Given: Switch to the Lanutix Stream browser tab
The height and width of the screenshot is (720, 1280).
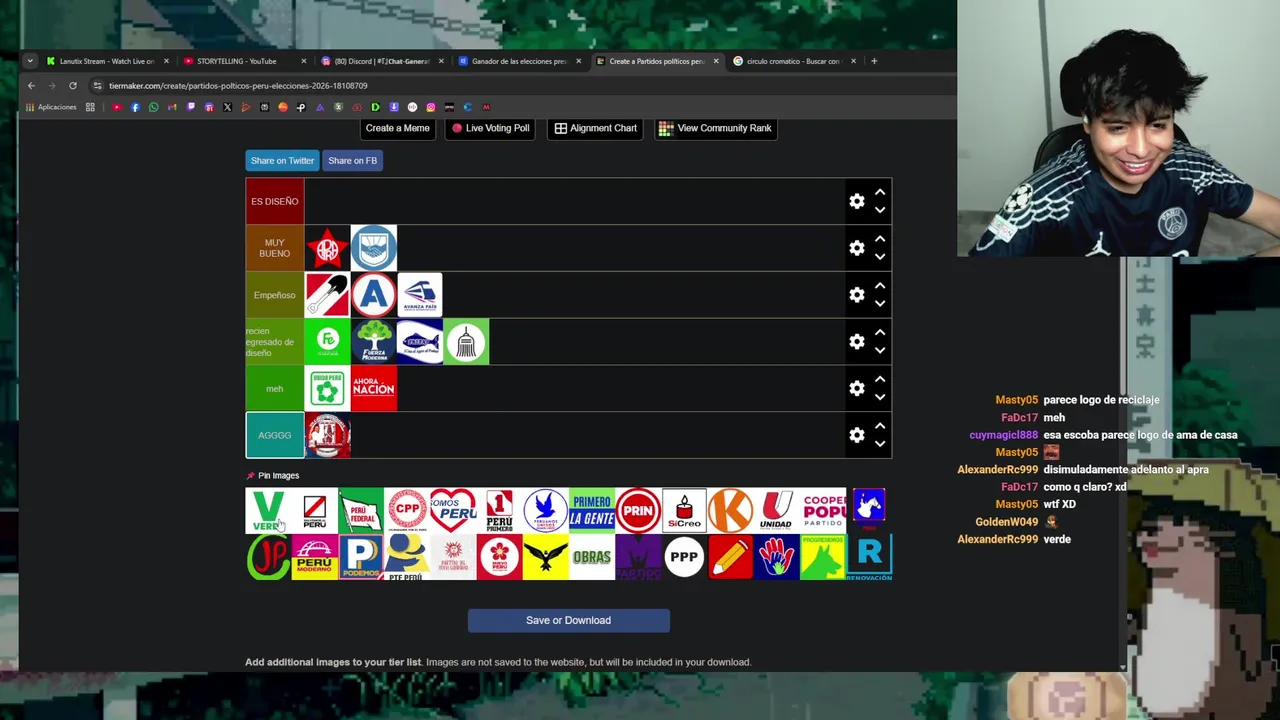Looking at the screenshot, I should (107, 61).
